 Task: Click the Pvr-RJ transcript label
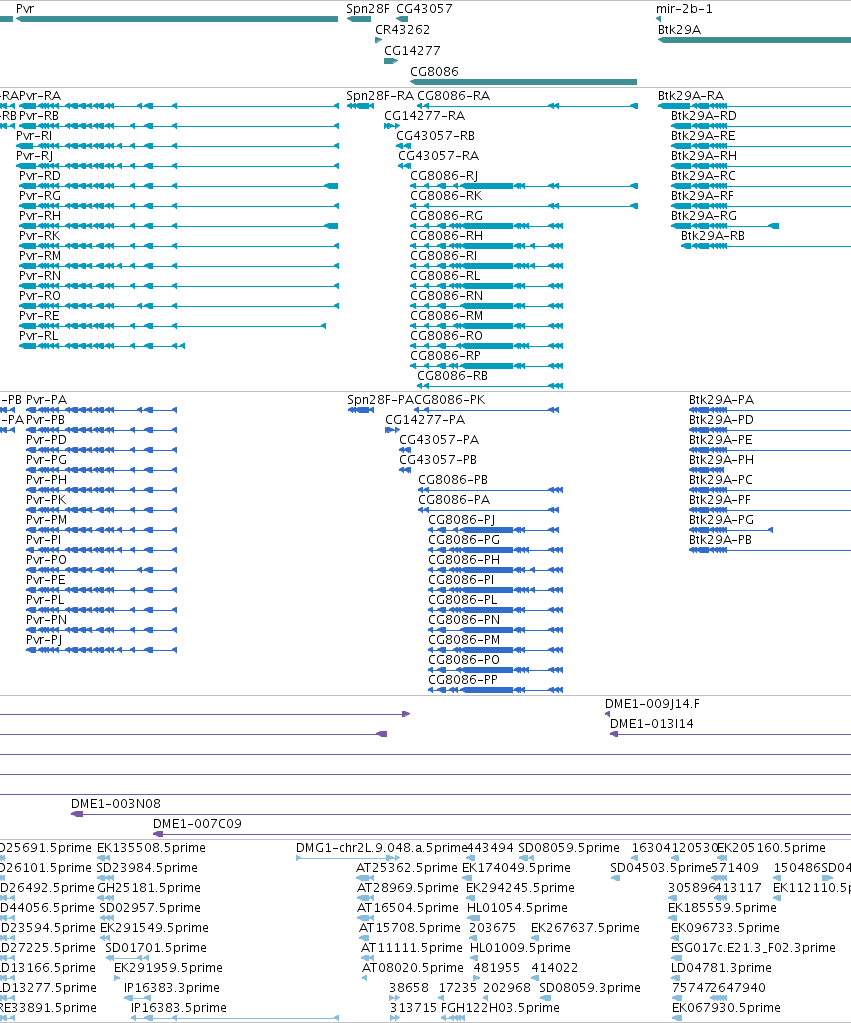click(35, 156)
